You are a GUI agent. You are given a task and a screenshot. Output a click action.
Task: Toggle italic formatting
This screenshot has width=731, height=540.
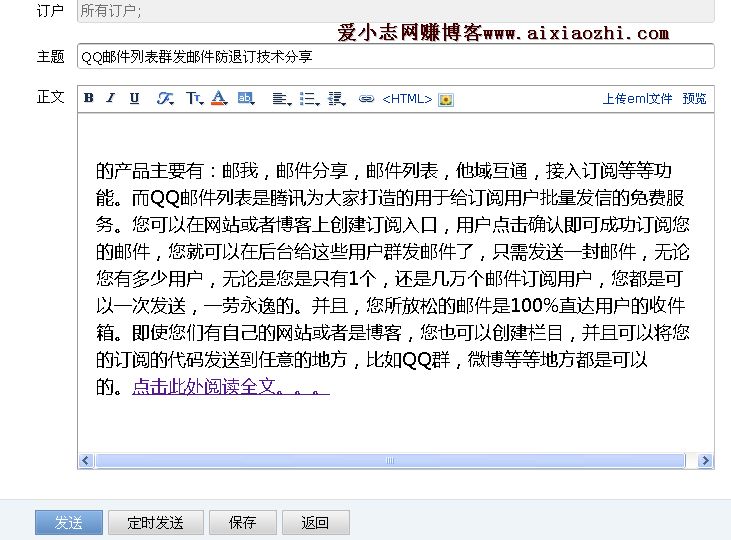point(110,98)
